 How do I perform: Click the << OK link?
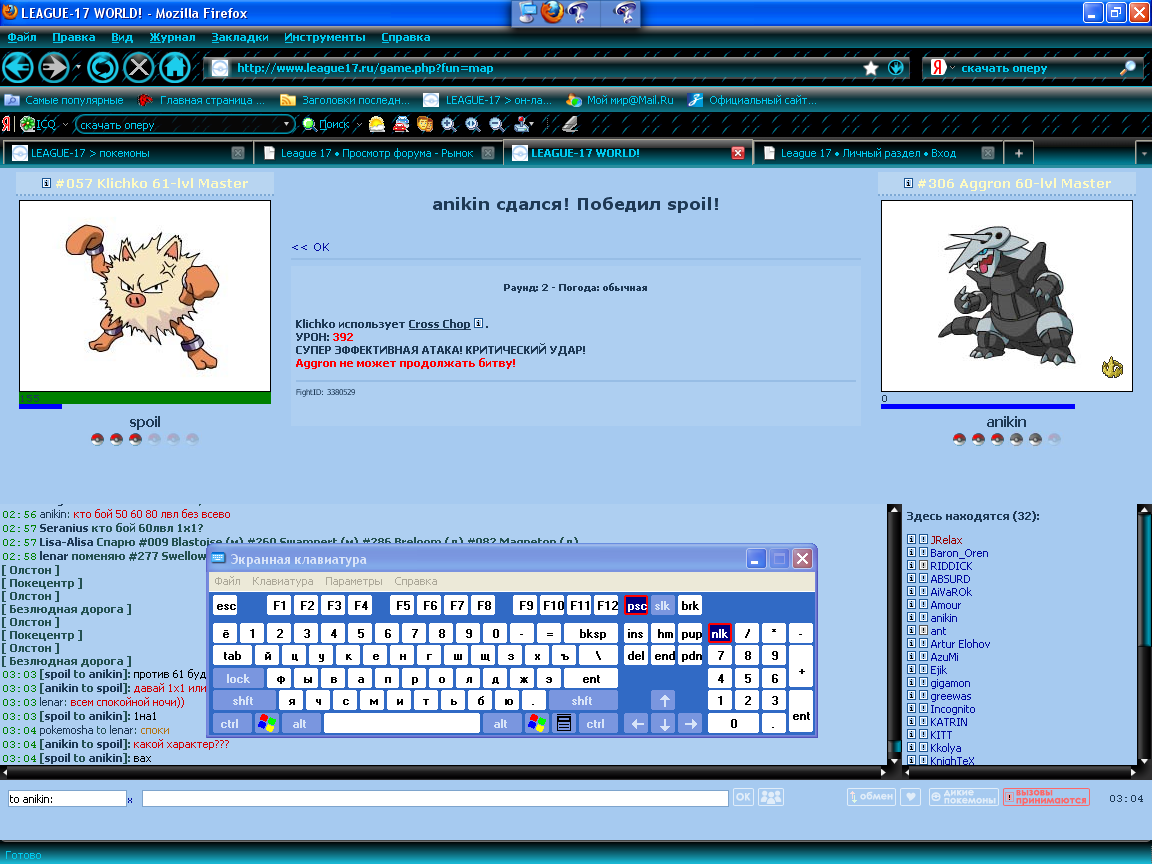pyautogui.click(x=311, y=247)
